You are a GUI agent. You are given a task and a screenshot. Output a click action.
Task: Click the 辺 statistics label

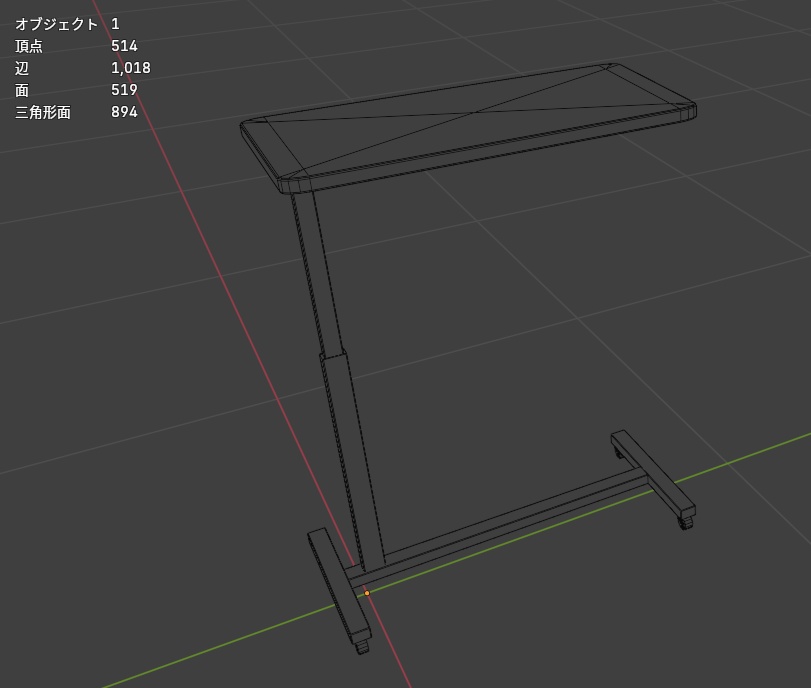coord(22,68)
